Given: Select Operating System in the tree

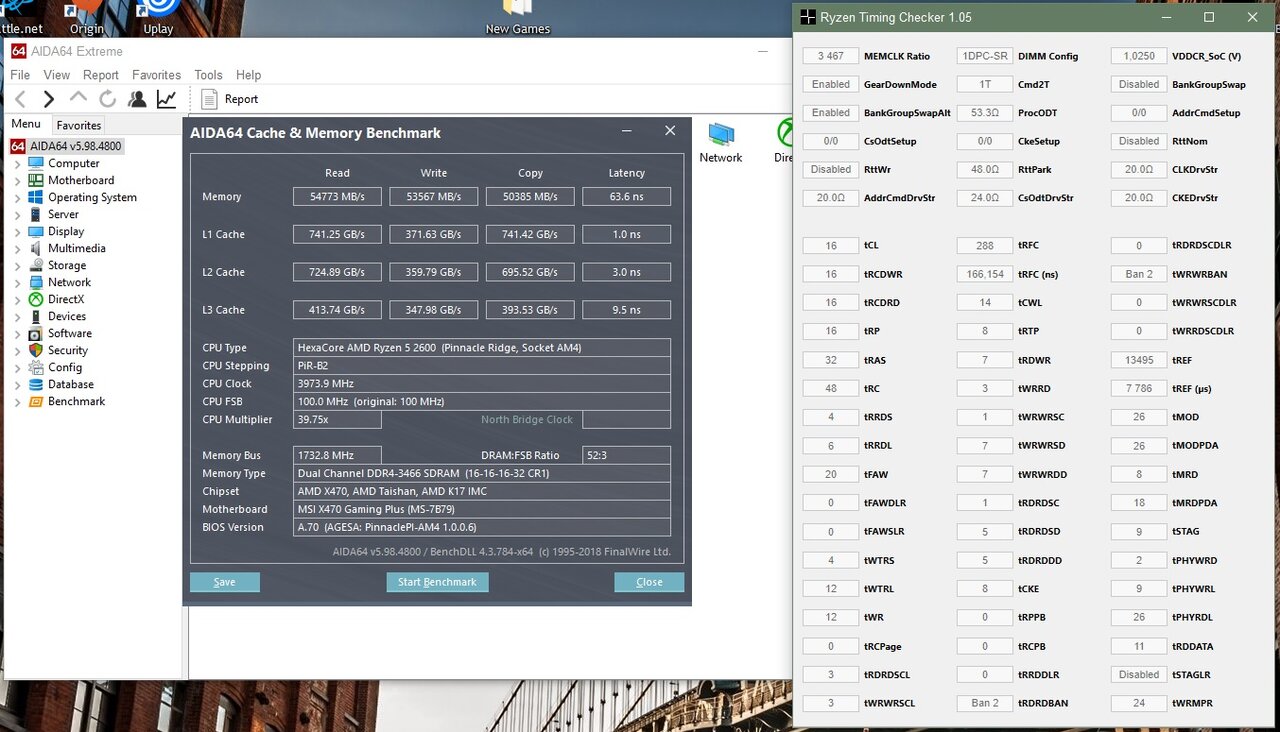Looking at the screenshot, I should pyautogui.click(x=92, y=197).
